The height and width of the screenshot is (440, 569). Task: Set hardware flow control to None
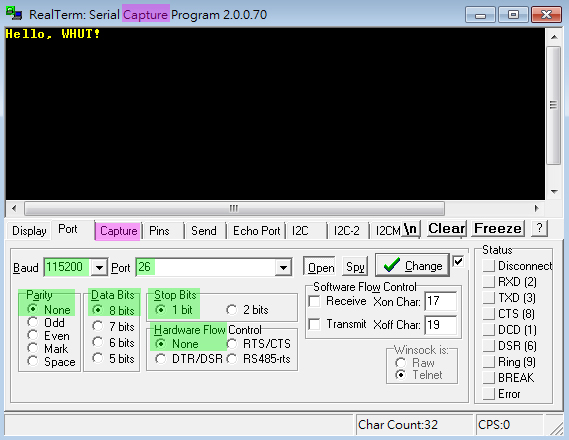coord(176,343)
